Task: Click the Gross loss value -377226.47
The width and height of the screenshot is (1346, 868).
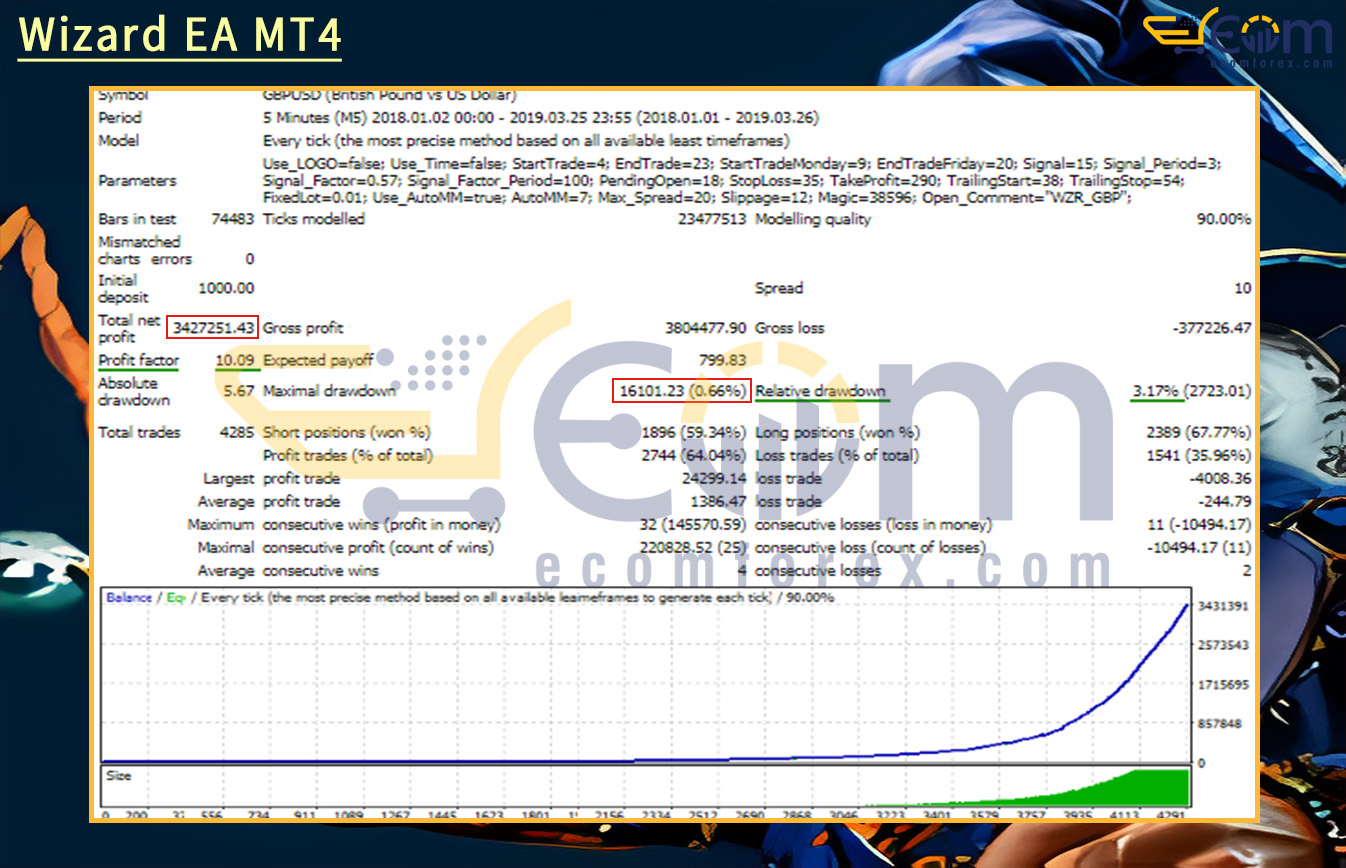Action: click(x=1211, y=328)
